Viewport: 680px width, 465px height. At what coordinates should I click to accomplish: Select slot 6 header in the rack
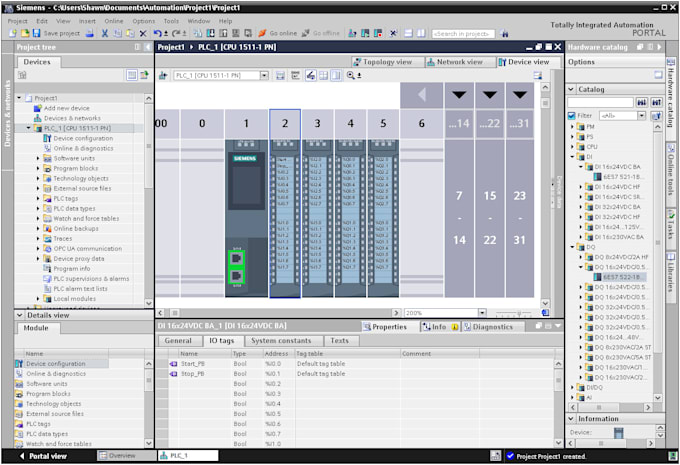(422, 124)
